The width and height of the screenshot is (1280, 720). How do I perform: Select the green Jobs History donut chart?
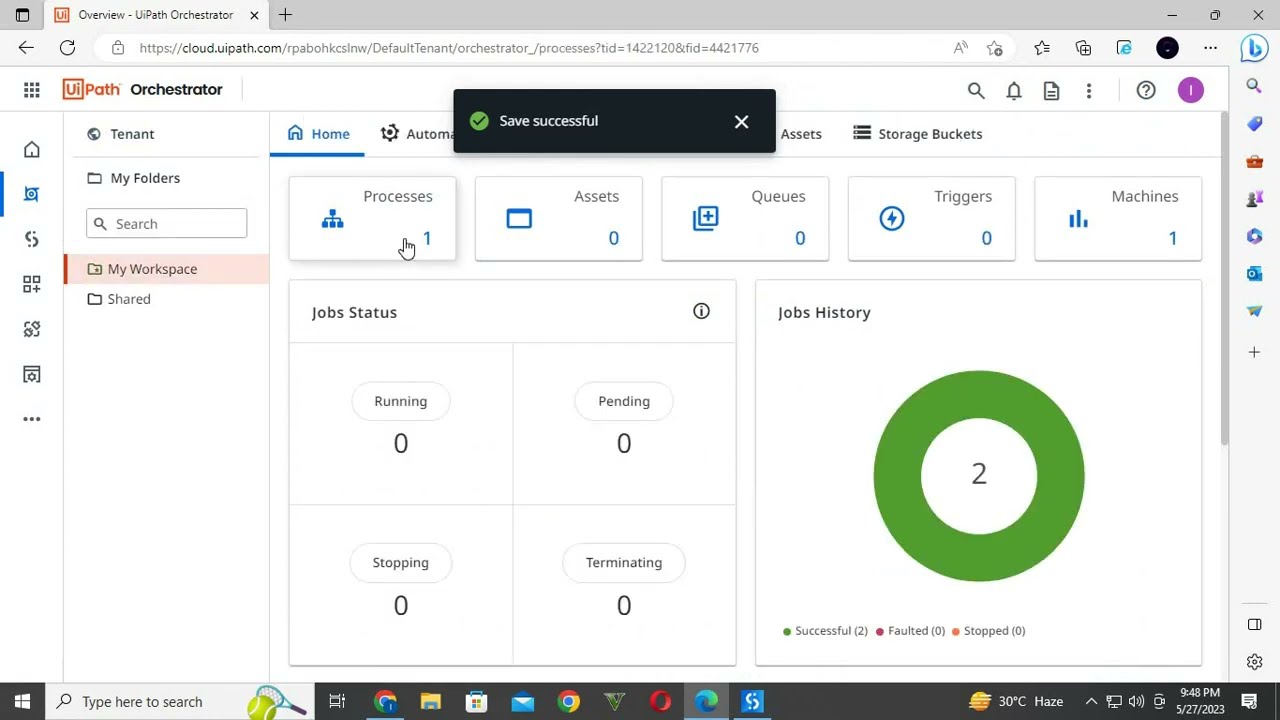[x=979, y=476]
